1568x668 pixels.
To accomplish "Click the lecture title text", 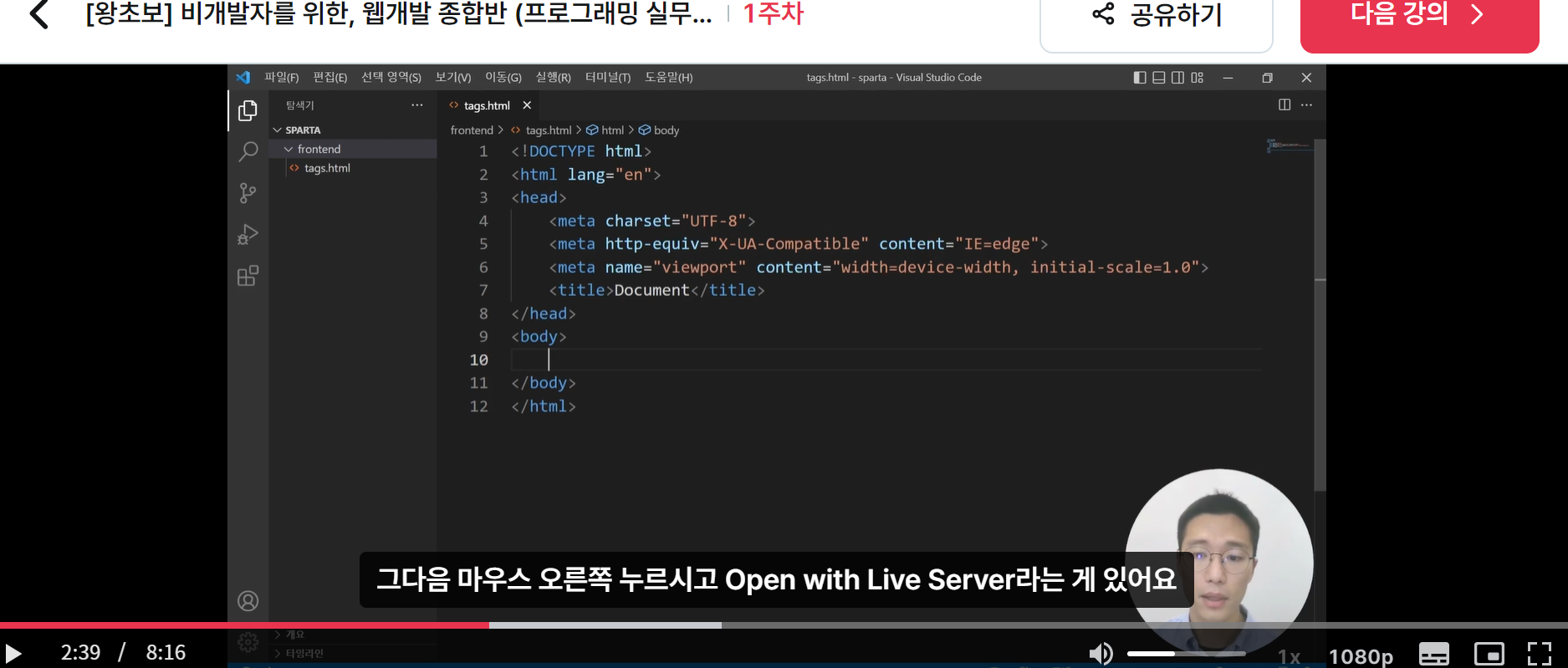I will coord(399,13).
